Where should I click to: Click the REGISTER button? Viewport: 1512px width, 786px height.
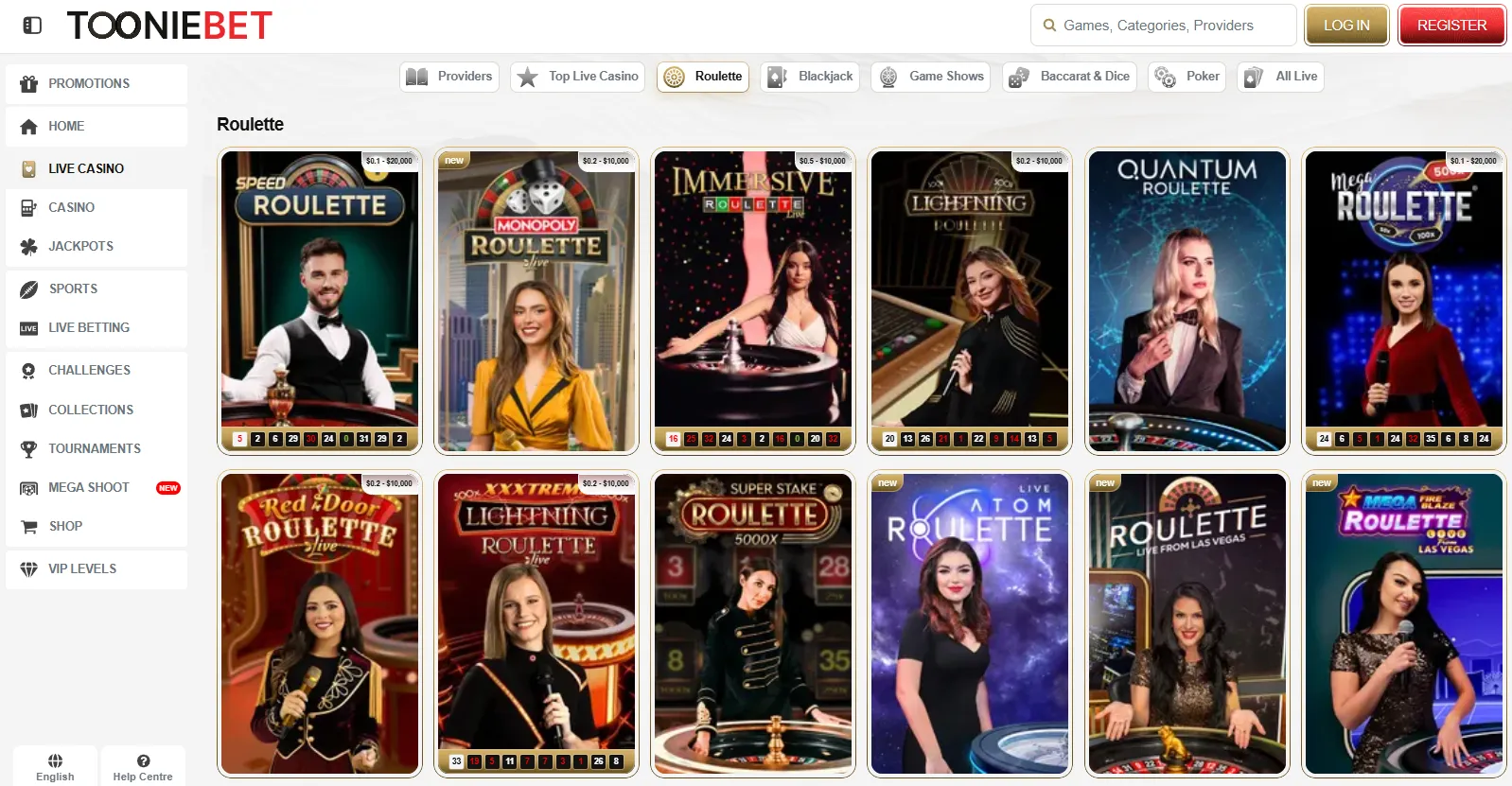pyautogui.click(x=1452, y=26)
